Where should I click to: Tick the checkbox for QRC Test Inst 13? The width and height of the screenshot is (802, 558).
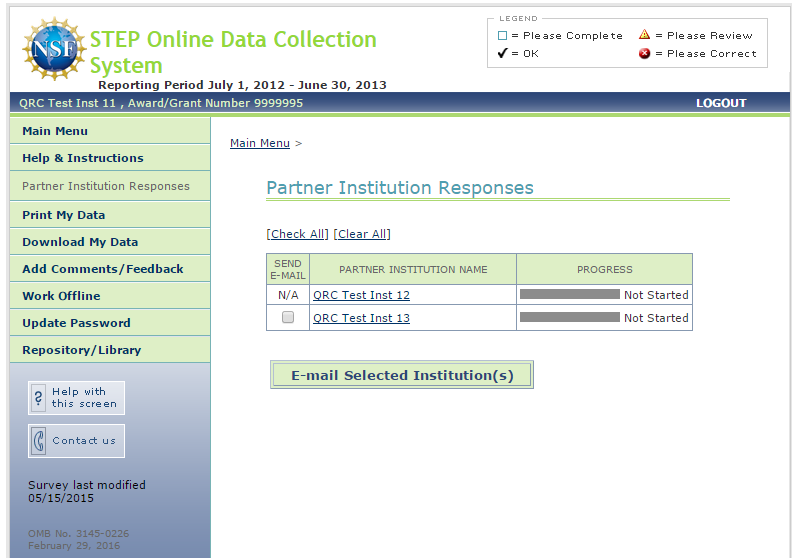click(288, 318)
